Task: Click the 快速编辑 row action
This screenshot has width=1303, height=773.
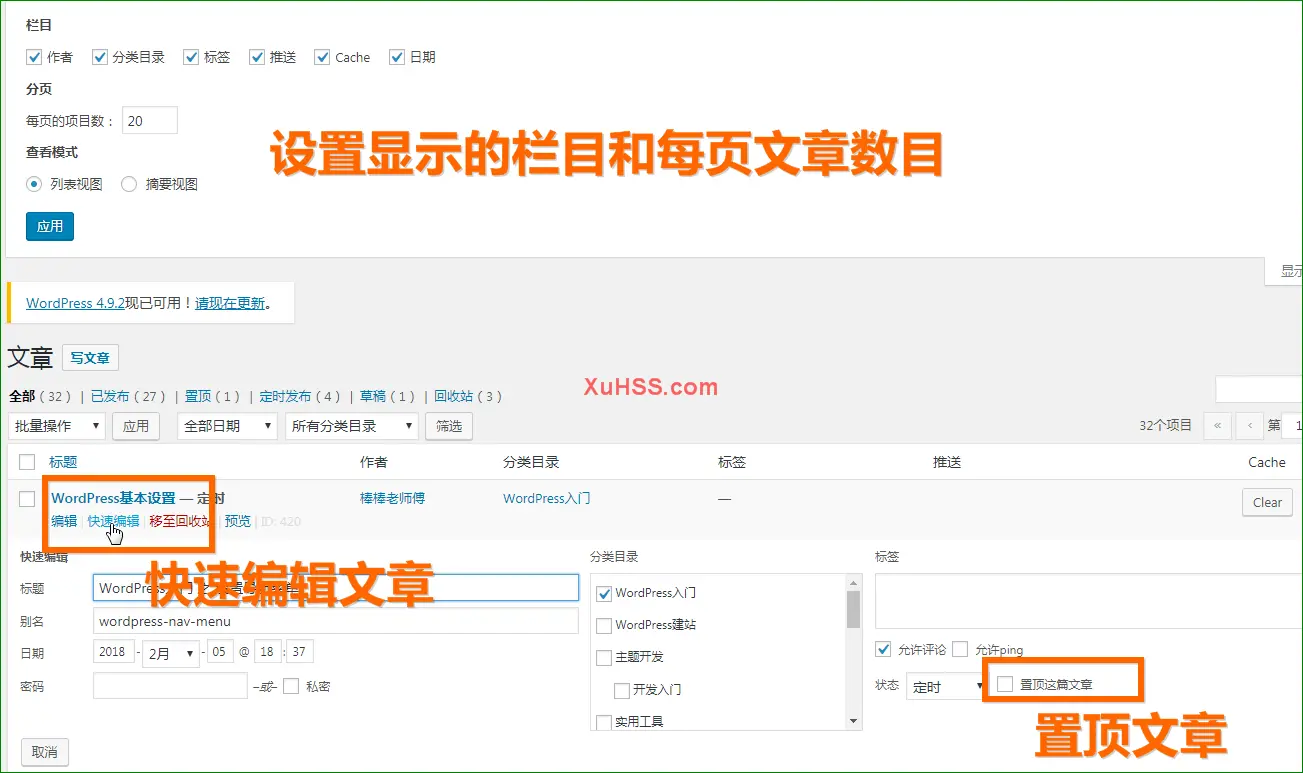Action: click(x=113, y=521)
